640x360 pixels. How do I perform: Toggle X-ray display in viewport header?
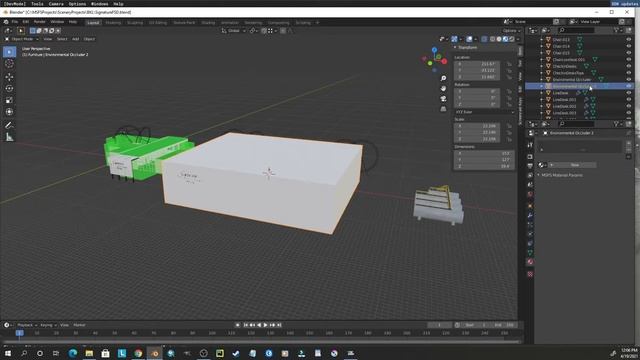tap(484, 39)
